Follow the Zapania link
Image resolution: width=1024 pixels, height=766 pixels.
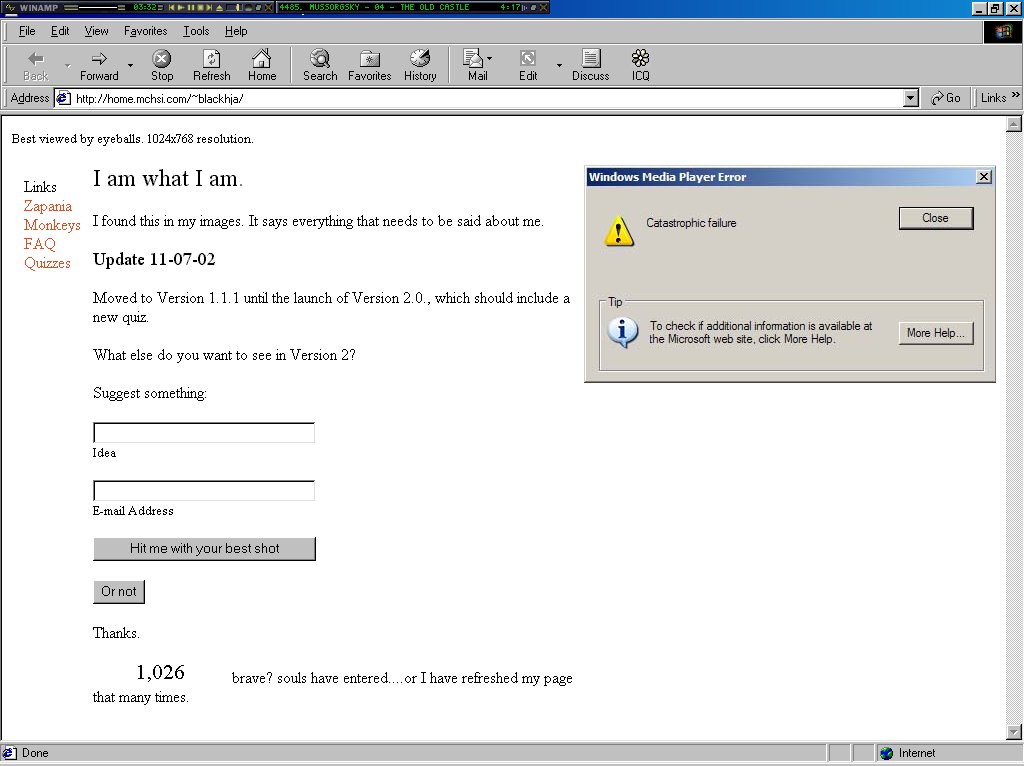[48, 206]
